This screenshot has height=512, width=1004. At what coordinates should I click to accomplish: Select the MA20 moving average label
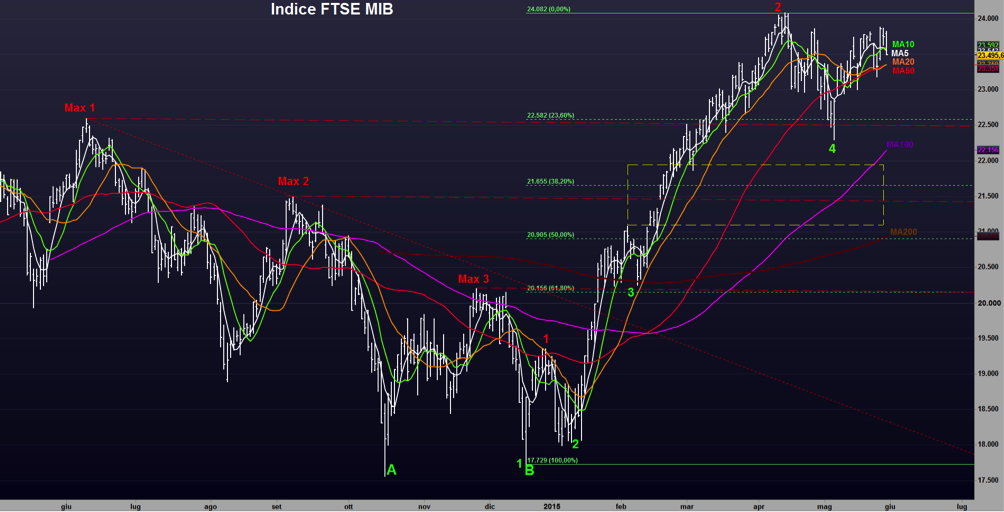pyautogui.click(x=903, y=61)
